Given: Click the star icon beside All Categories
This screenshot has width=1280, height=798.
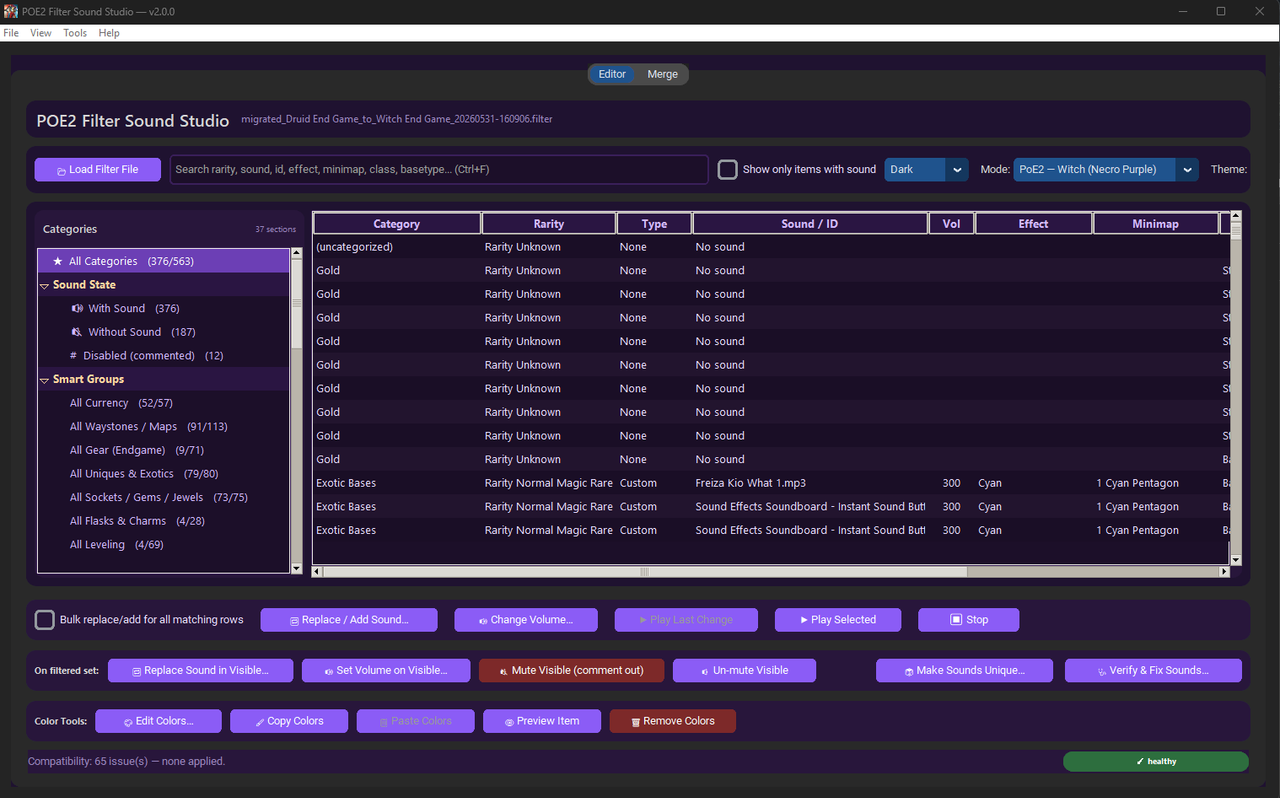Looking at the screenshot, I should tap(58, 261).
